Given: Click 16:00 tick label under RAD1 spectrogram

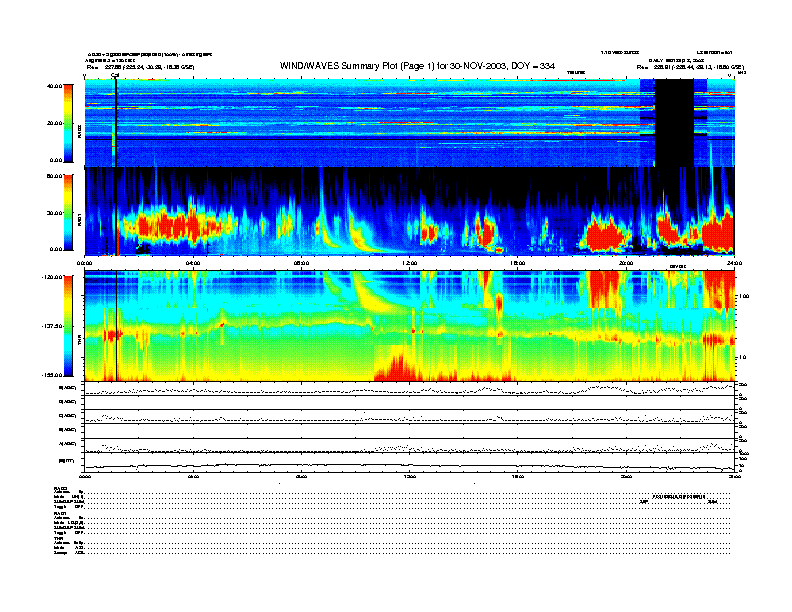Looking at the screenshot, I should (x=518, y=263).
